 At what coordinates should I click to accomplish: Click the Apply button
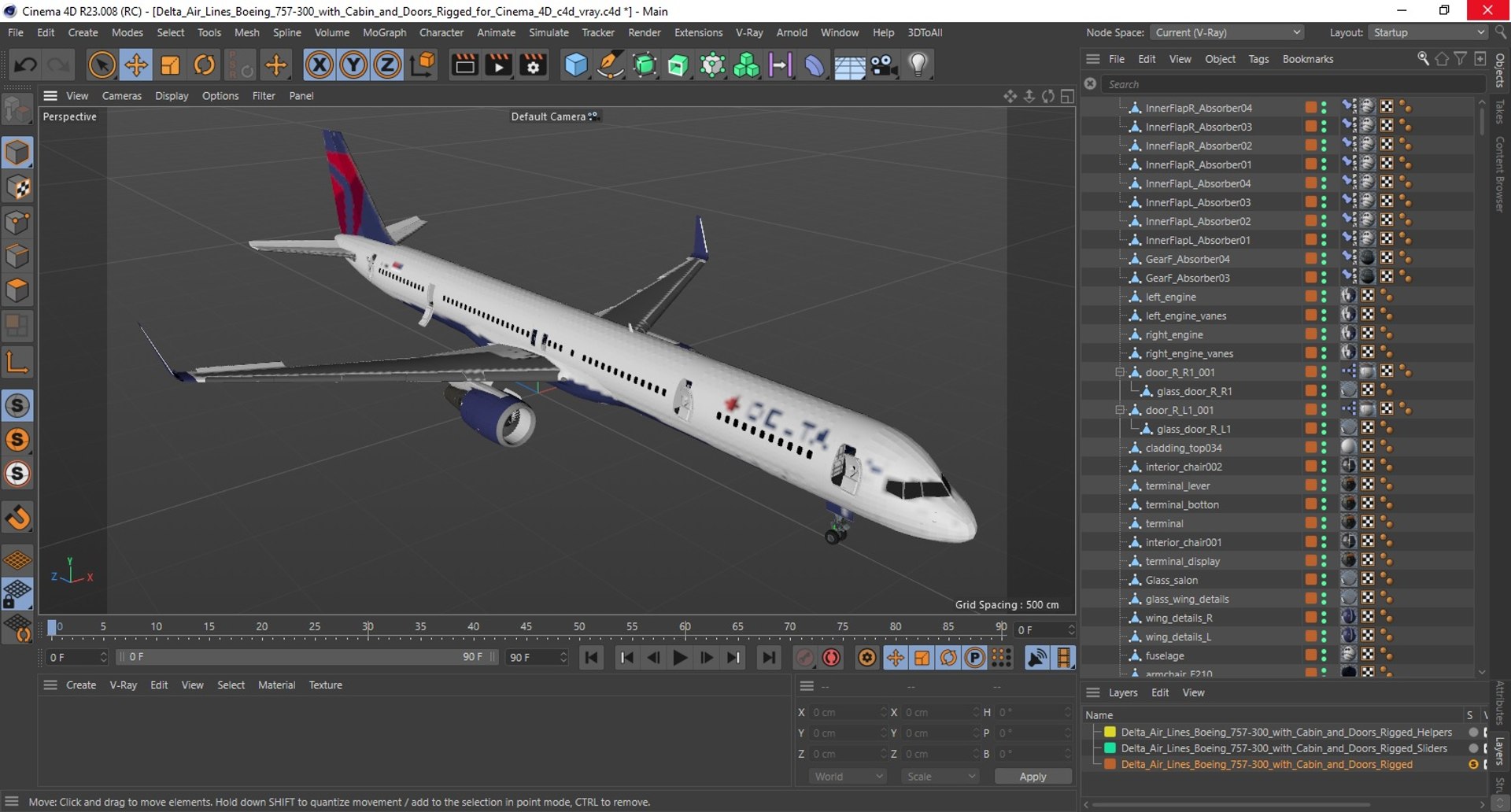(x=1033, y=777)
